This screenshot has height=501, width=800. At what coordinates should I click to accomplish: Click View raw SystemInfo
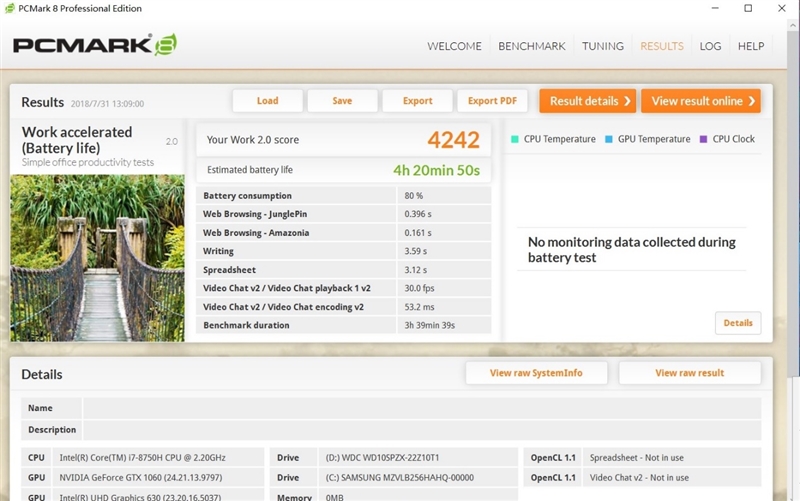(535, 373)
